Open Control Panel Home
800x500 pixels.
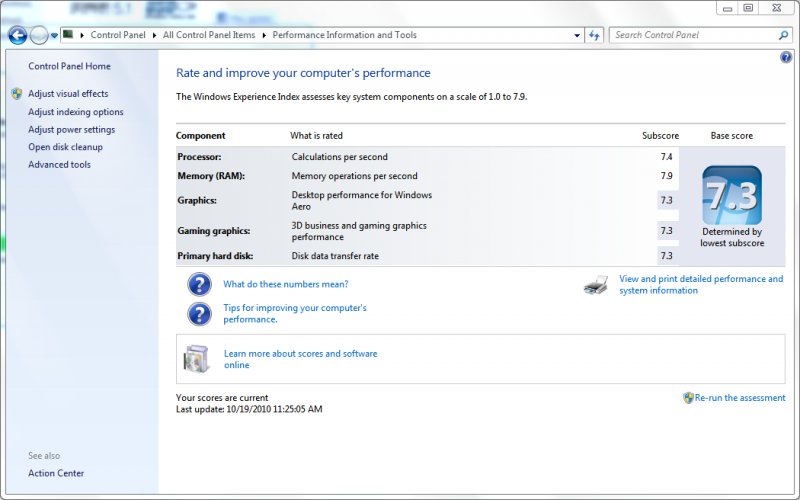click(x=69, y=66)
